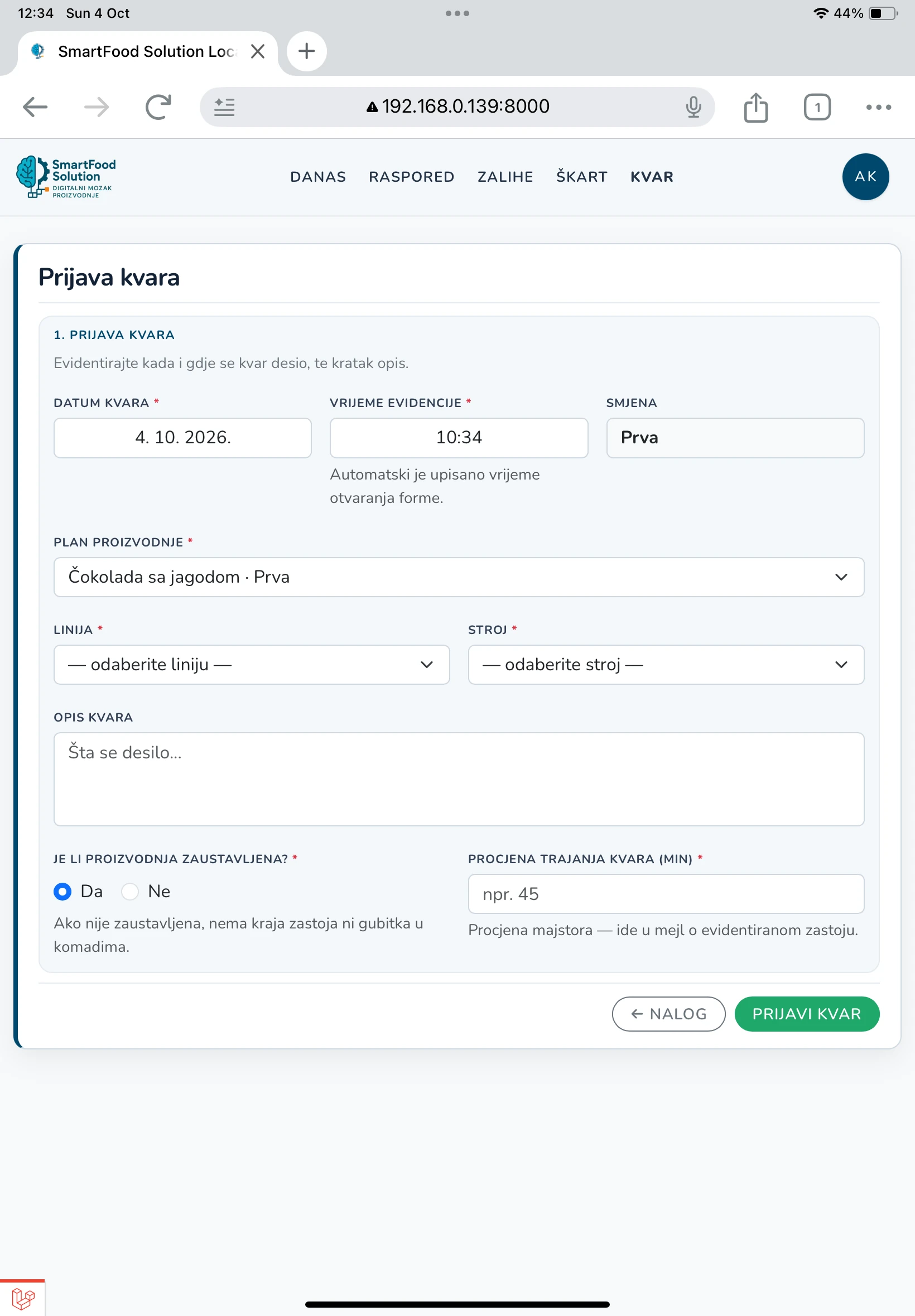This screenshot has height=1316, width=915.
Task: Click the 'Prijava kvara' page heading
Action: point(109,277)
